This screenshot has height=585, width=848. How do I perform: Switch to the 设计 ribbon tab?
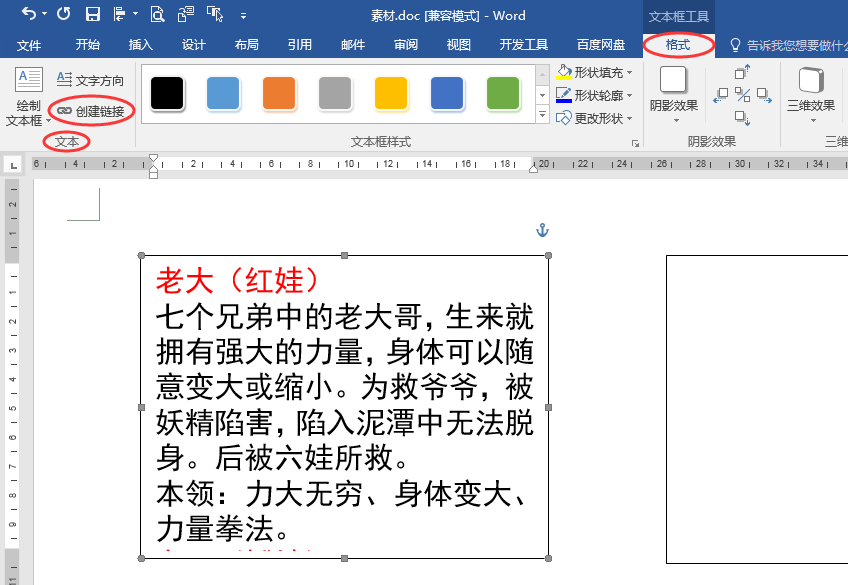194,45
